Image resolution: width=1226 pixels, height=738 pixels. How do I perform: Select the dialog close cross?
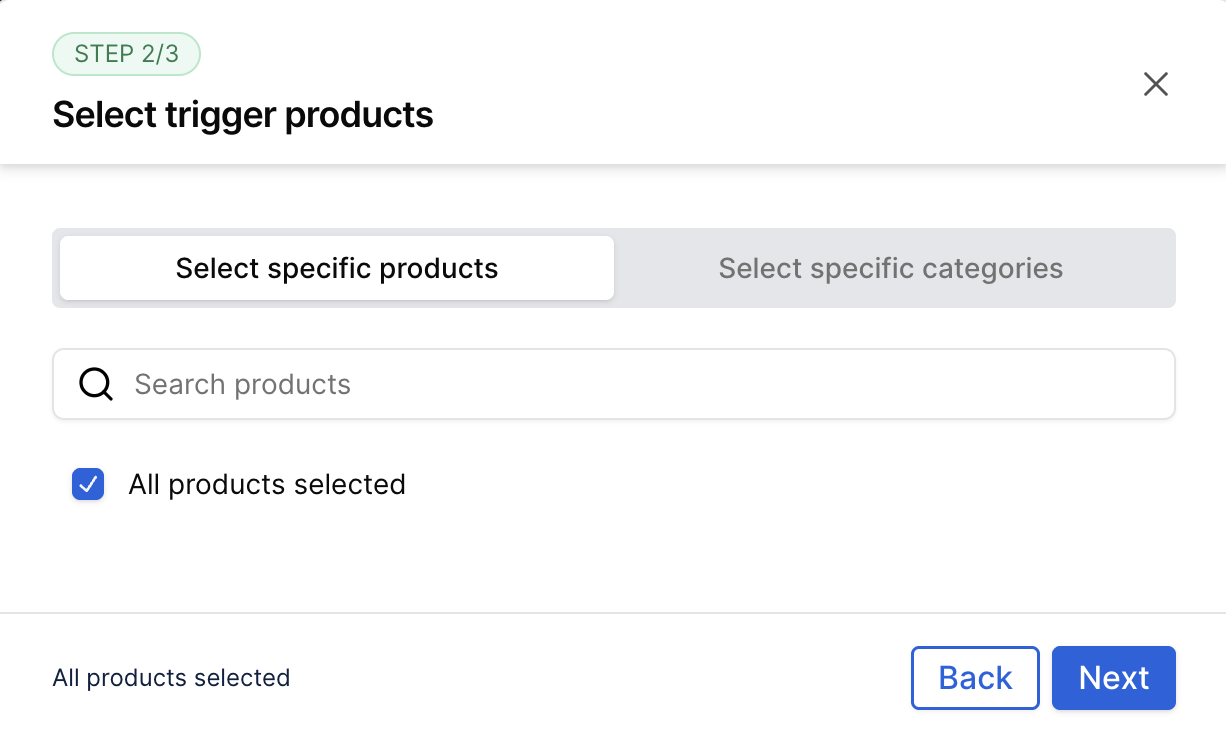point(1155,84)
